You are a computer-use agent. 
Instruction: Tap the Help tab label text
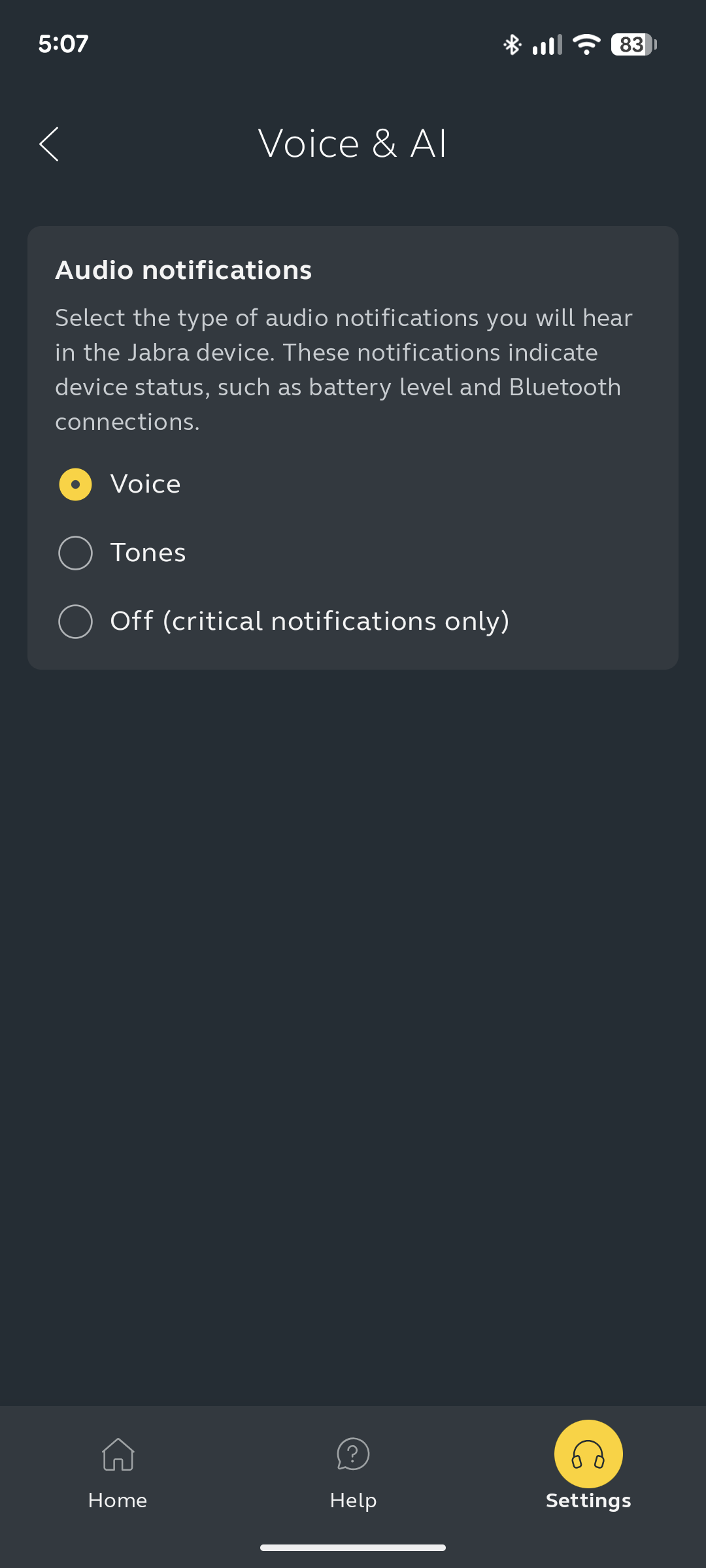tap(353, 1500)
